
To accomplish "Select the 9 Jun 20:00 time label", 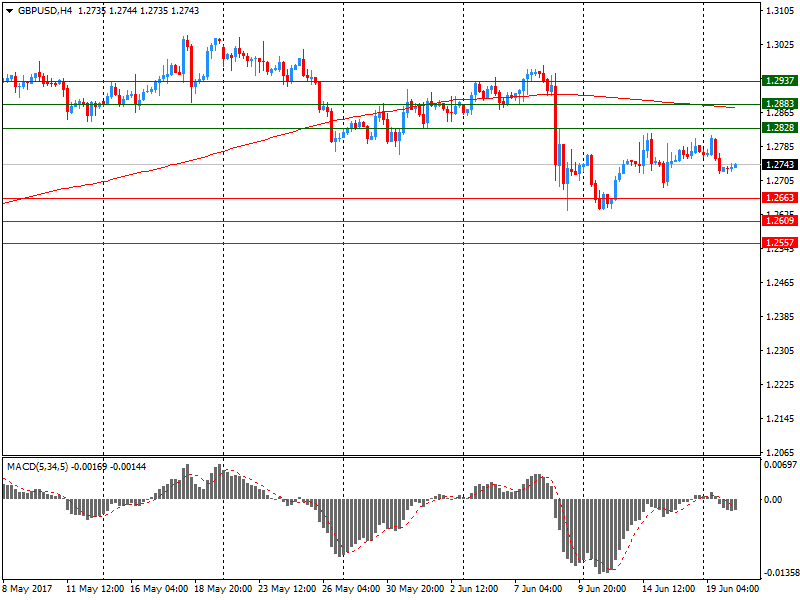I will (x=602, y=589).
